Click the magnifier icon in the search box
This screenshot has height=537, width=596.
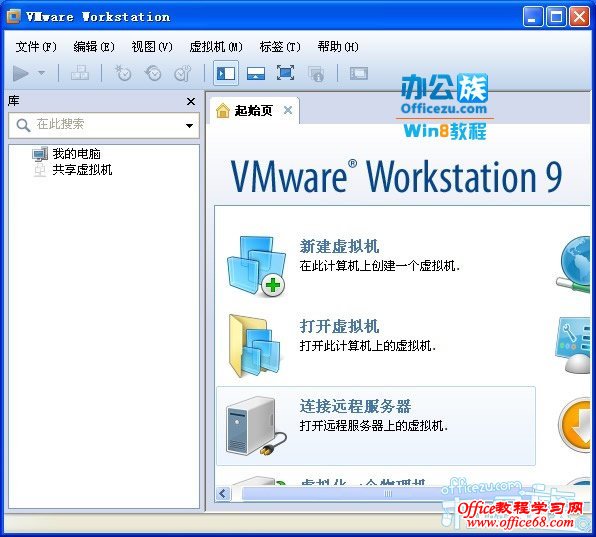pyautogui.click(x=23, y=125)
